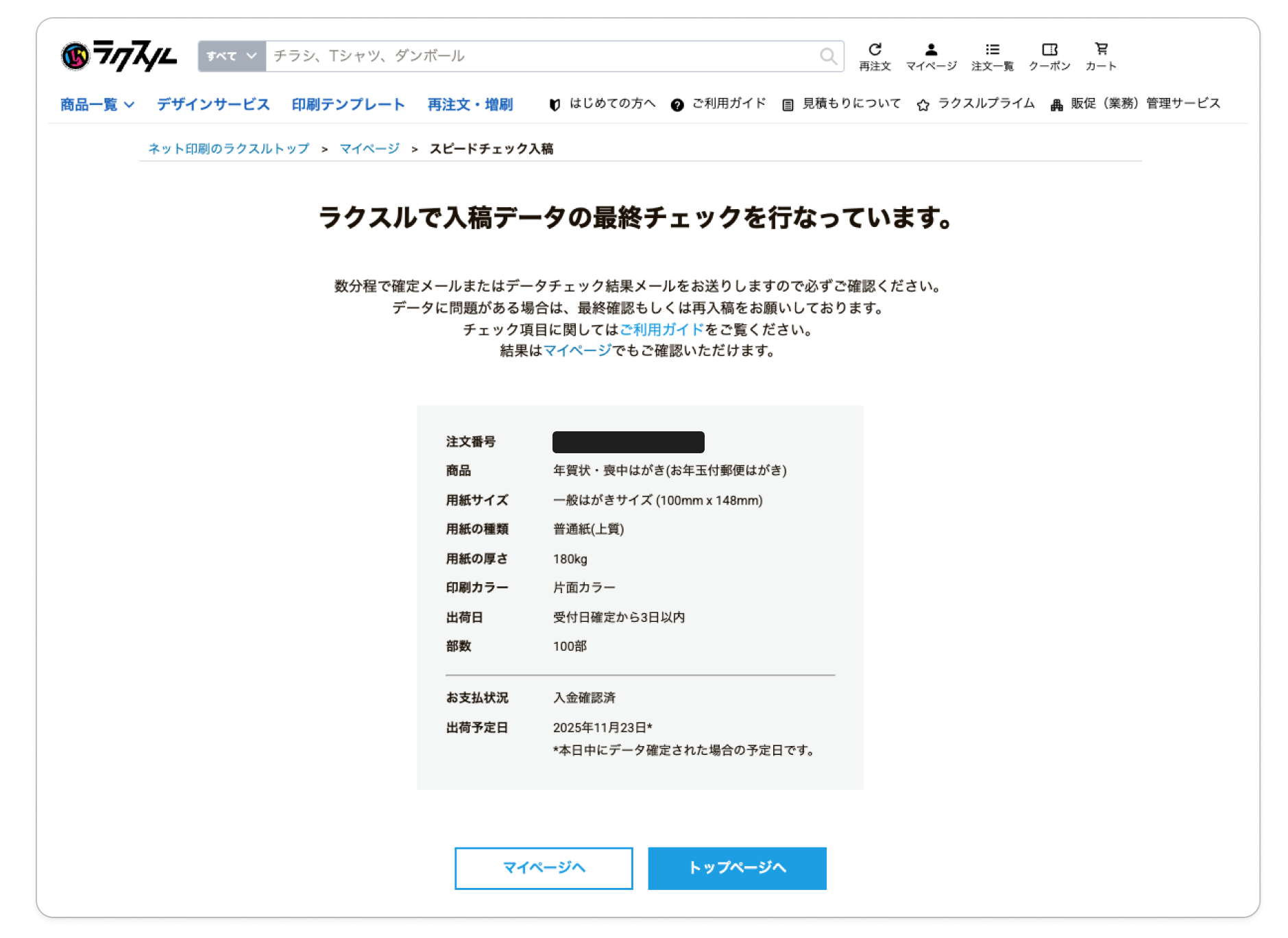Click the はじめての方へ beginner guide link
The height and width of the screenshot is (938, 1288).
603,104
